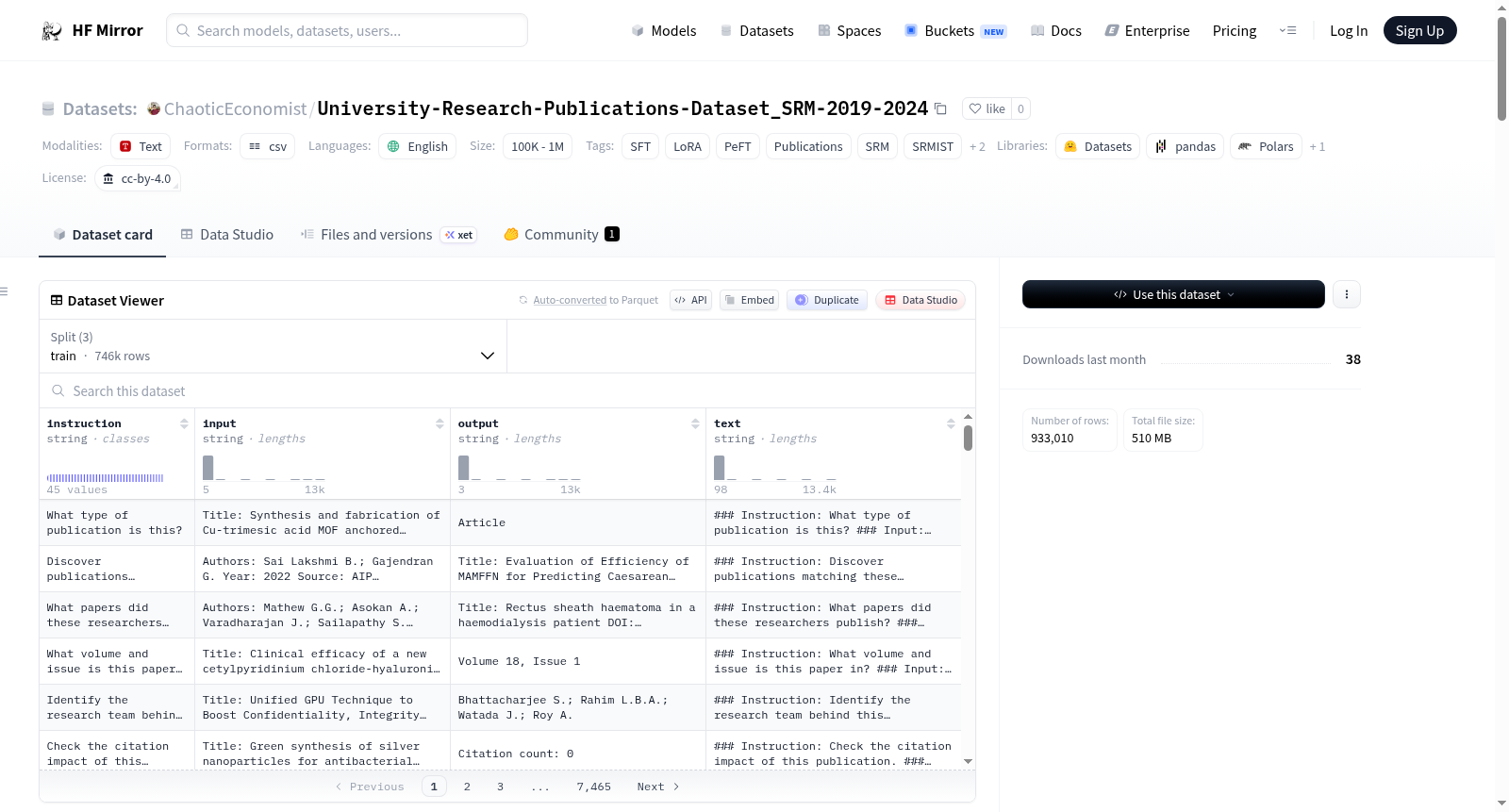Go to page 3 of the table
Image resolution: width=1509 pixels, height=812 pixels.
click(x=500, y=787)
